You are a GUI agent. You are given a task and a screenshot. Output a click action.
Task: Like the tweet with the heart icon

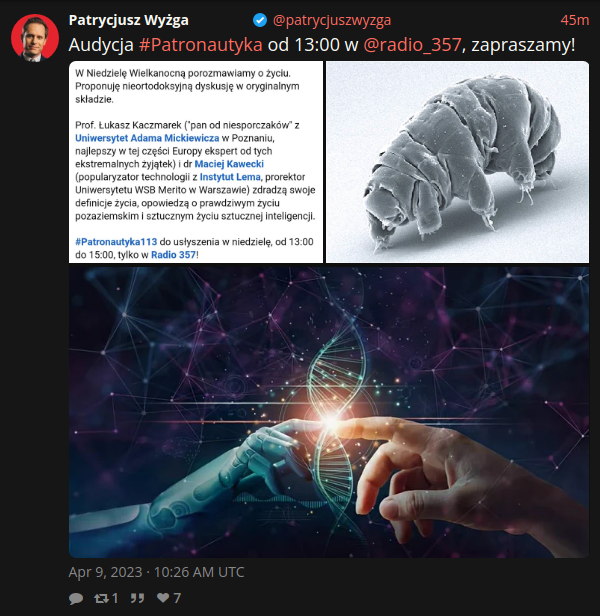(x=163, y=598)
